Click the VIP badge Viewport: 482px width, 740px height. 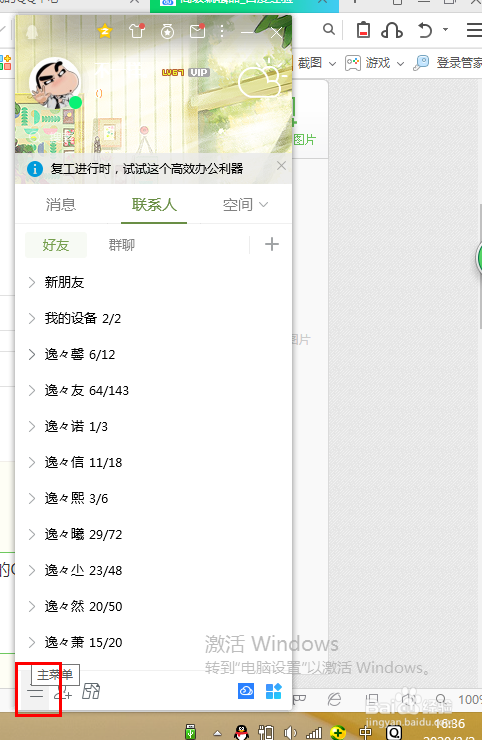199,73
